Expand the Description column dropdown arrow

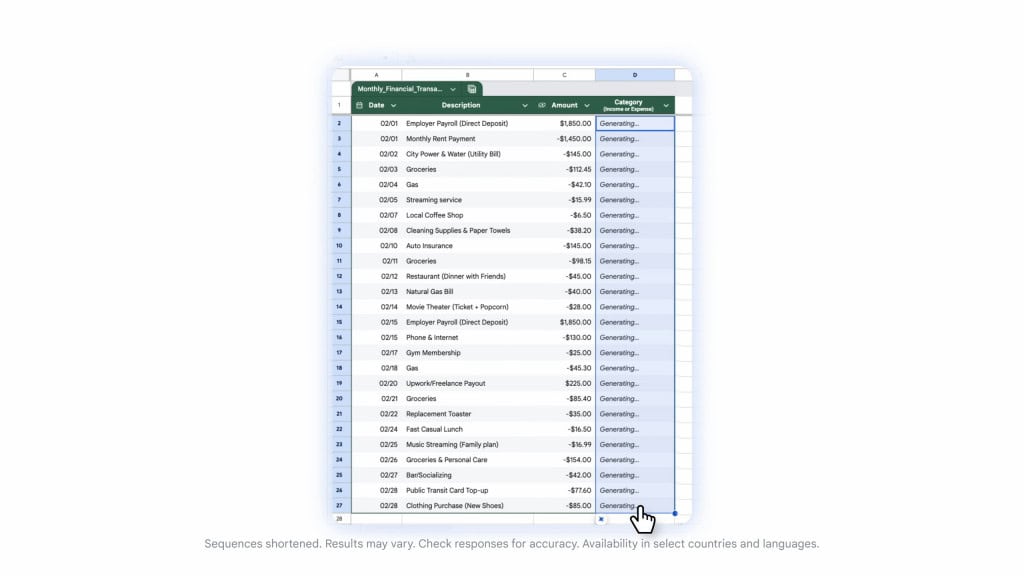tap(525, 105)
